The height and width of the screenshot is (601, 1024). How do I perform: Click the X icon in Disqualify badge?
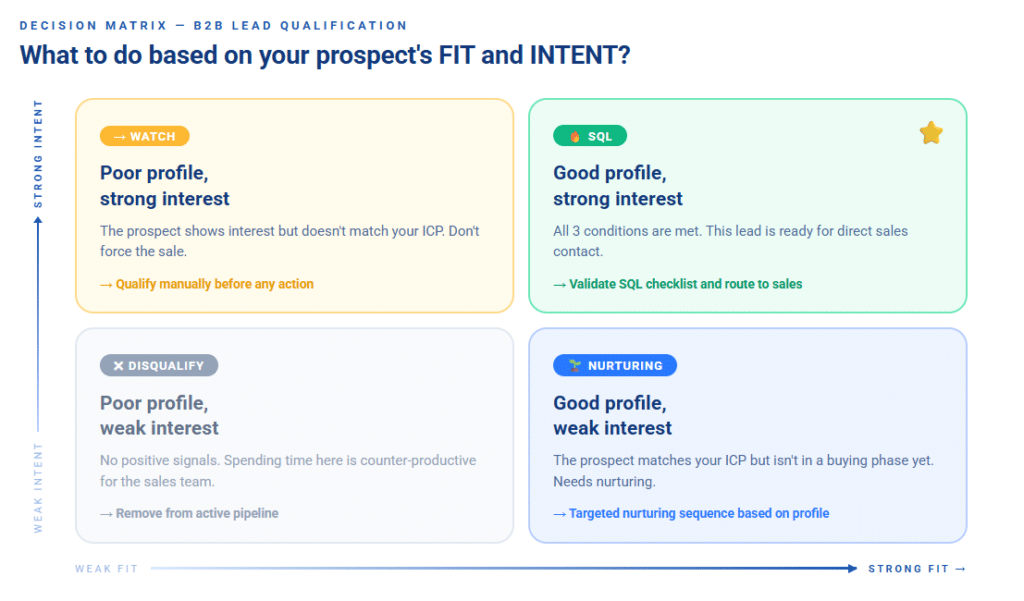(118, 366)
